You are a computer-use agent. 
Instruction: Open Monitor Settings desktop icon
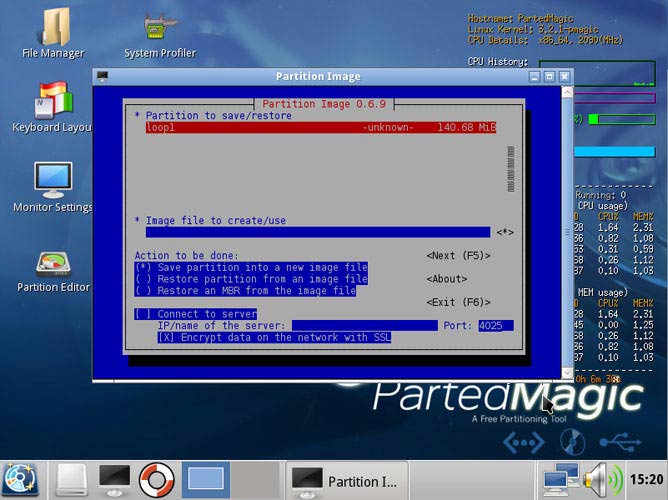coord(52,181)
